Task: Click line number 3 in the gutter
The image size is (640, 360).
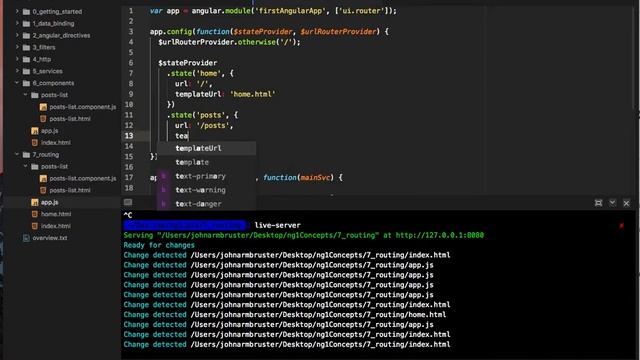Action: click(x=131, y=31)
